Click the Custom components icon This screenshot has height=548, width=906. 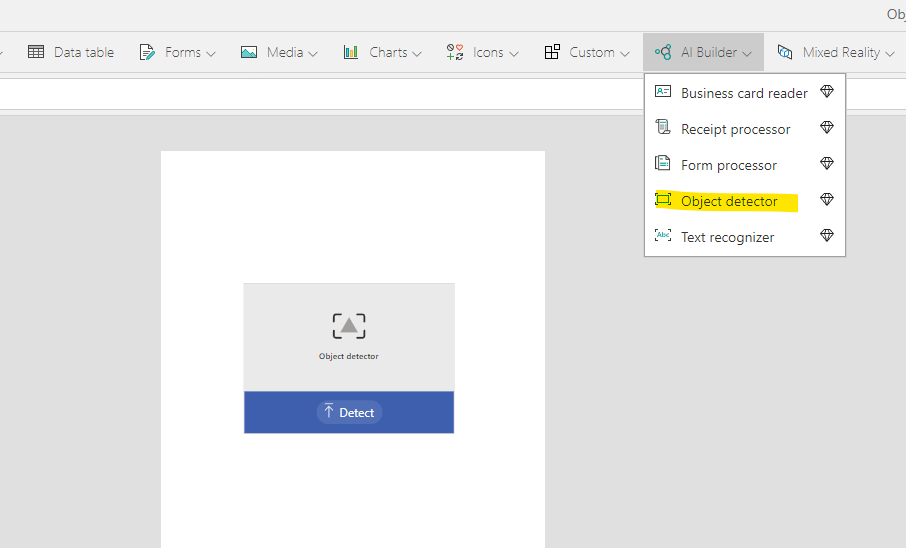[552, 52]
